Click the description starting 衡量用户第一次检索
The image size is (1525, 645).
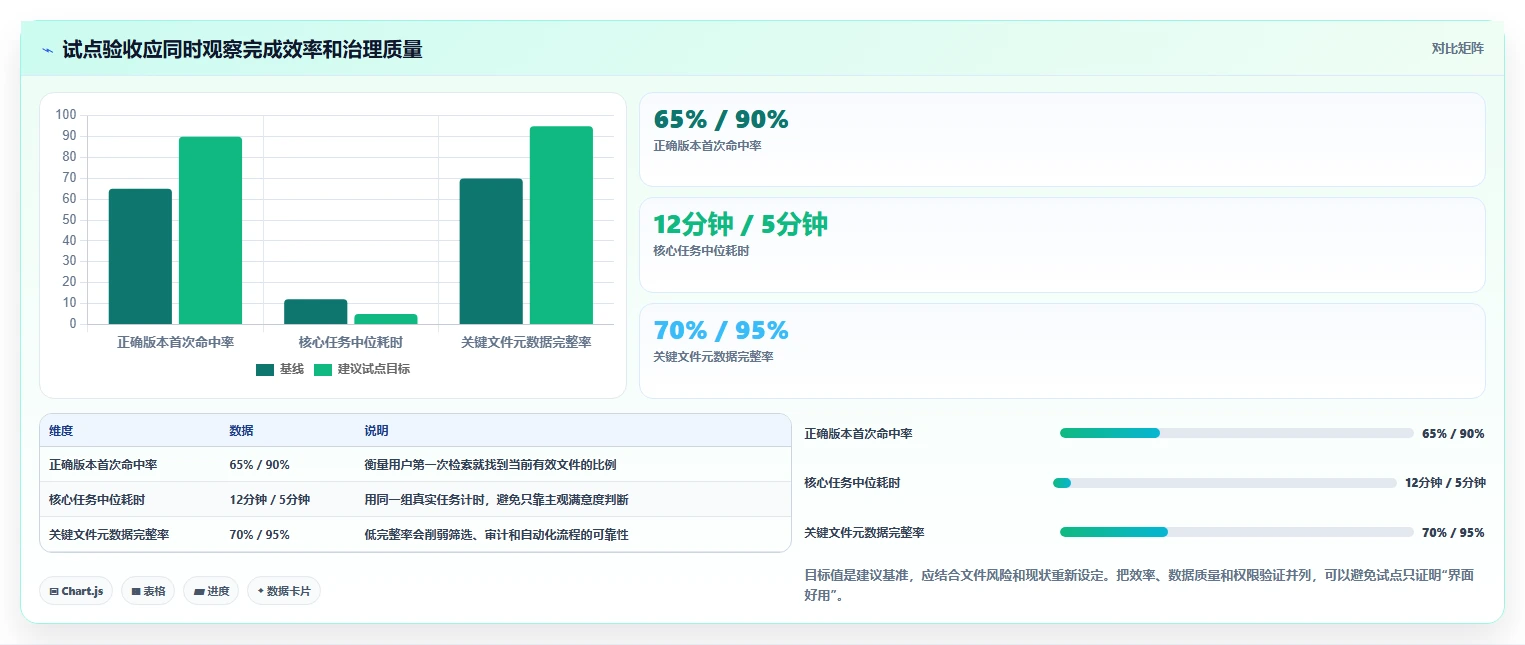pyautogui.click(x=490, y=465)
